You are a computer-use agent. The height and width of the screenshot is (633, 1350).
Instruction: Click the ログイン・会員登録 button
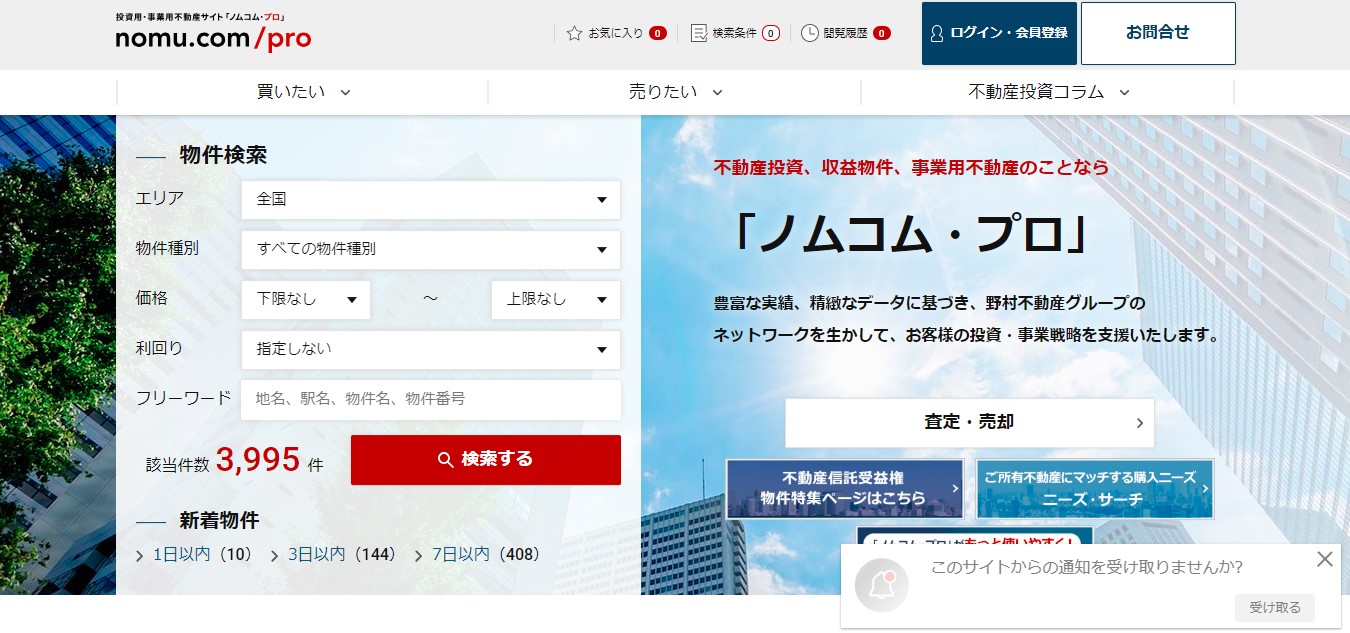pos(999,33)
